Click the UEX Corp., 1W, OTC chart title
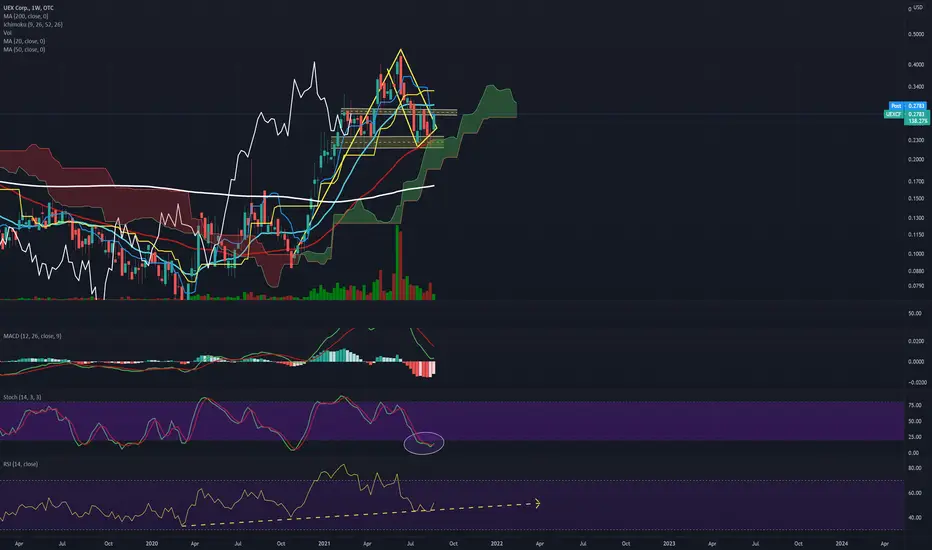 pos(28,8)
